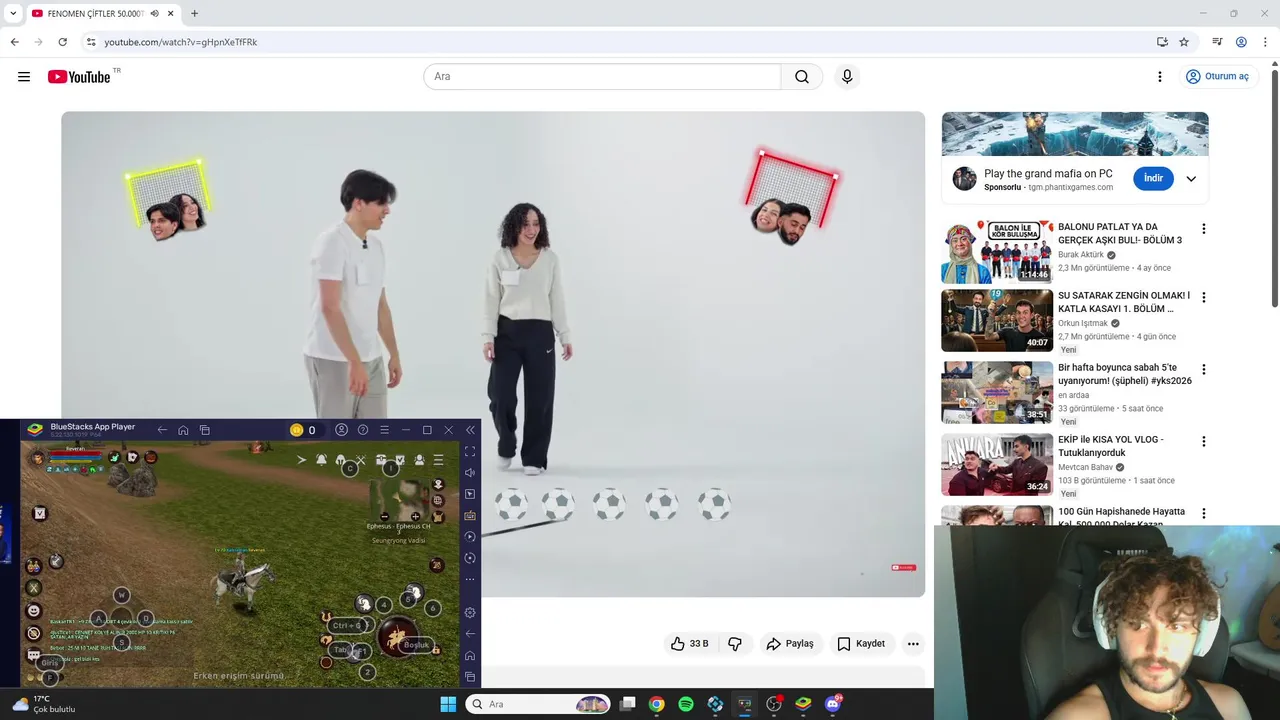This screenshot has height=720, width=1280.
Task: Click Kaydet save button
Action: [861, 644]
